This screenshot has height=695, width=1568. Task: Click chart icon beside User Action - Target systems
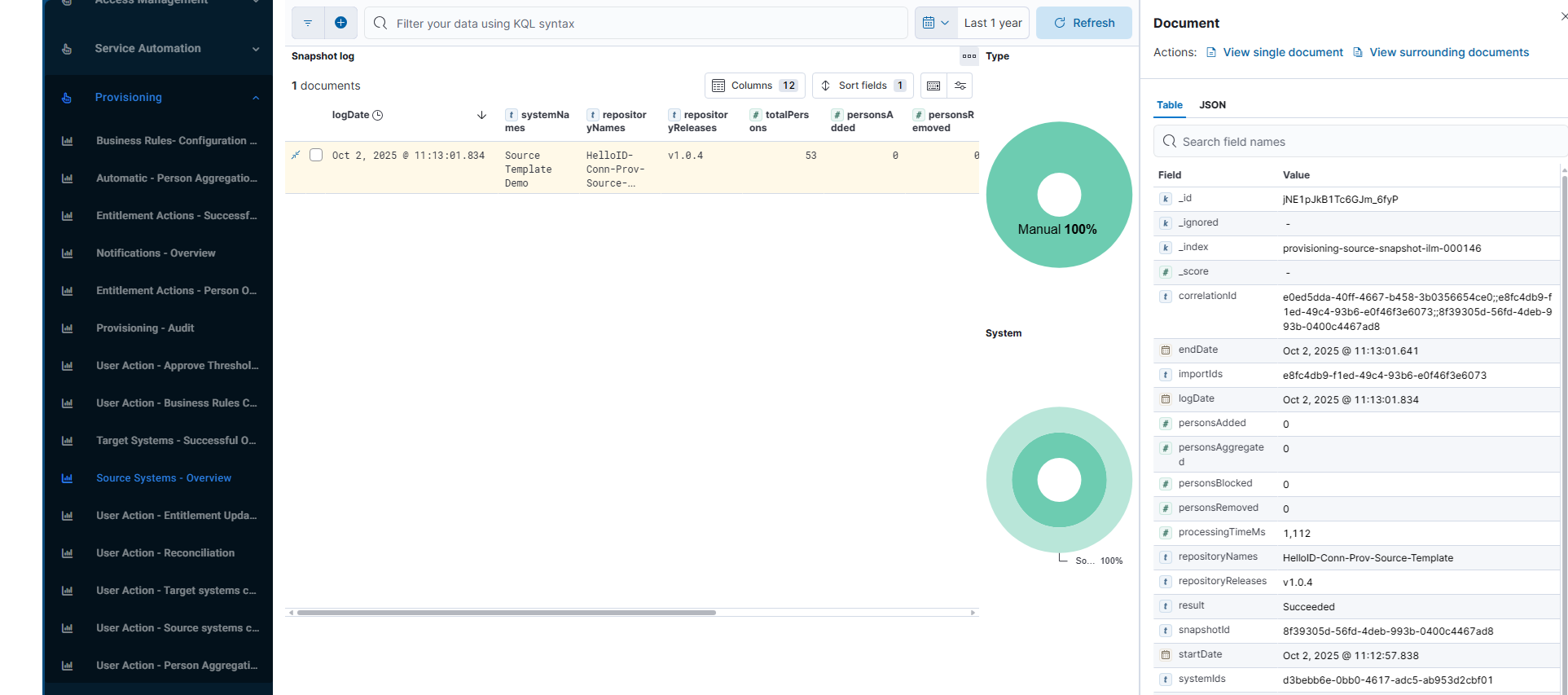coord(68,591)
